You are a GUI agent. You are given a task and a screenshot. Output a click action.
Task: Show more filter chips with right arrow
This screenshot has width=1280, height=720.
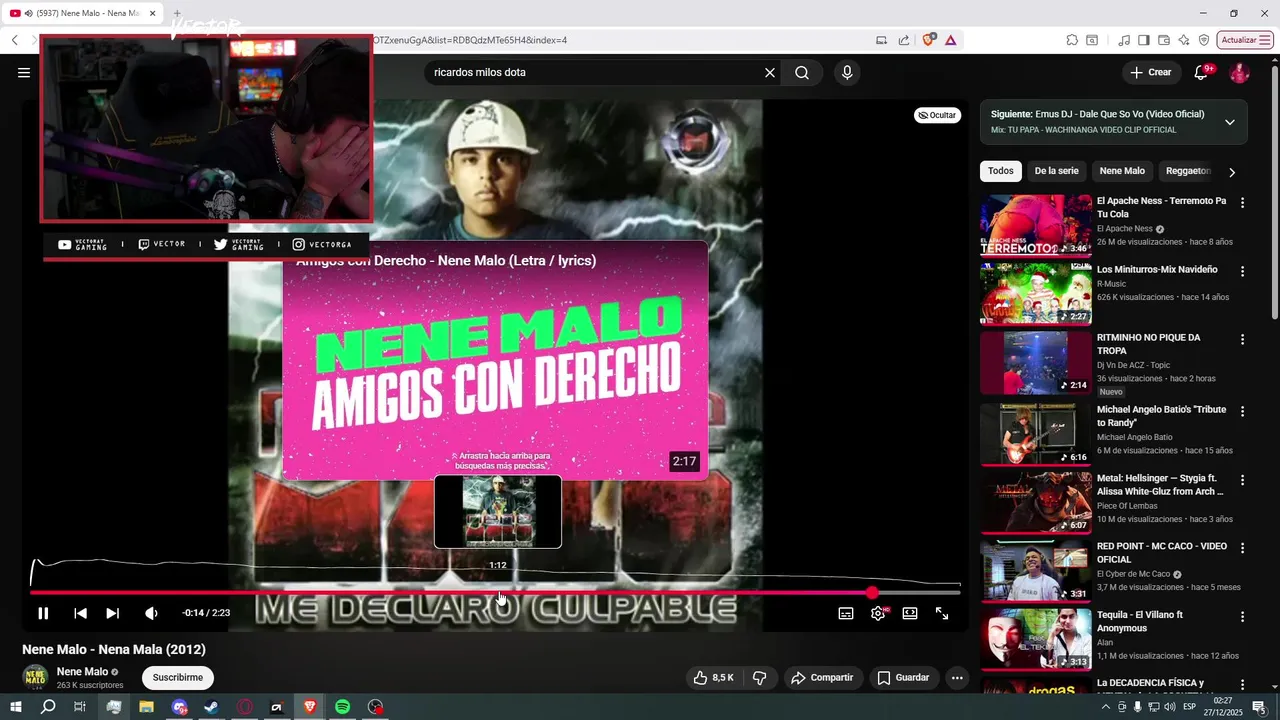pos(1232,172)
